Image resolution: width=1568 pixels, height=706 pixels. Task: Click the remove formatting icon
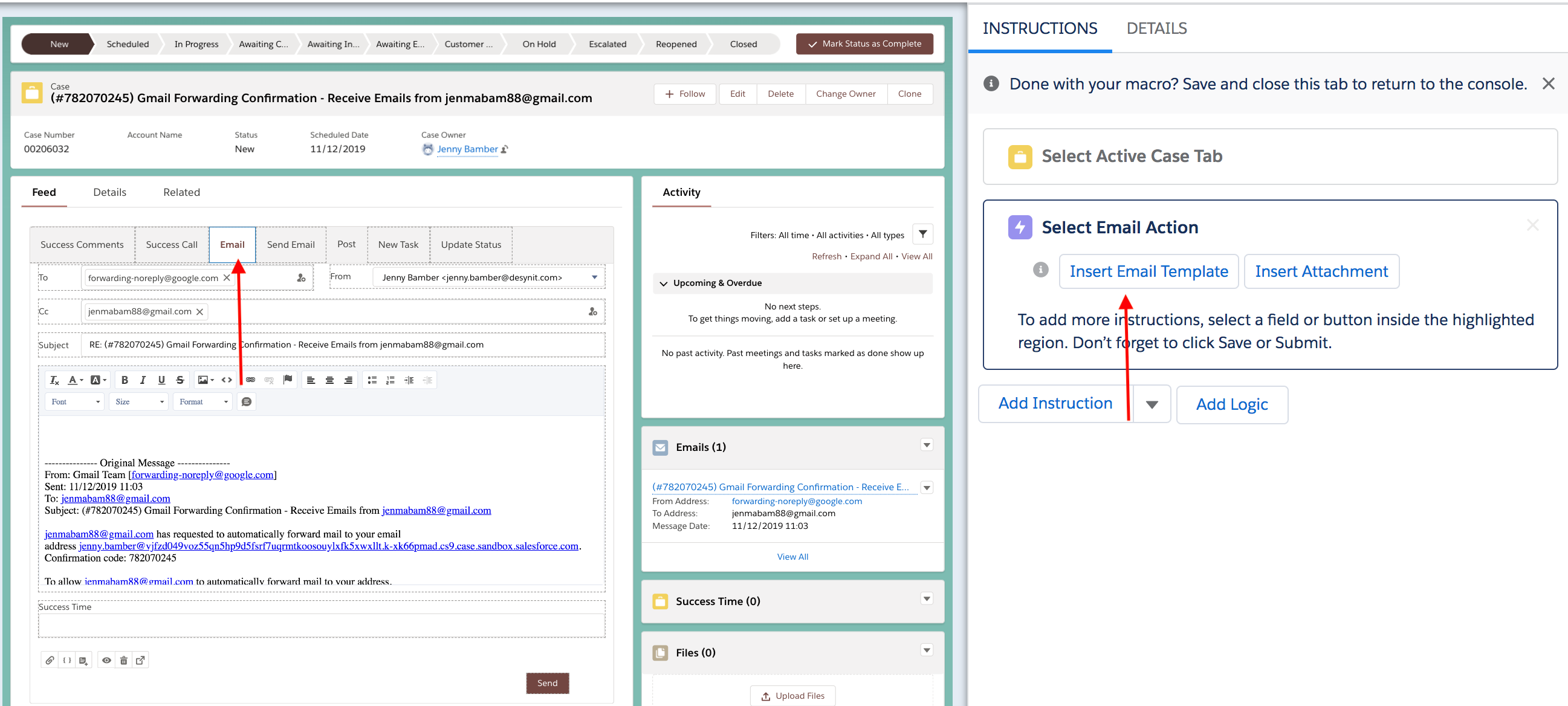(54, 380)
